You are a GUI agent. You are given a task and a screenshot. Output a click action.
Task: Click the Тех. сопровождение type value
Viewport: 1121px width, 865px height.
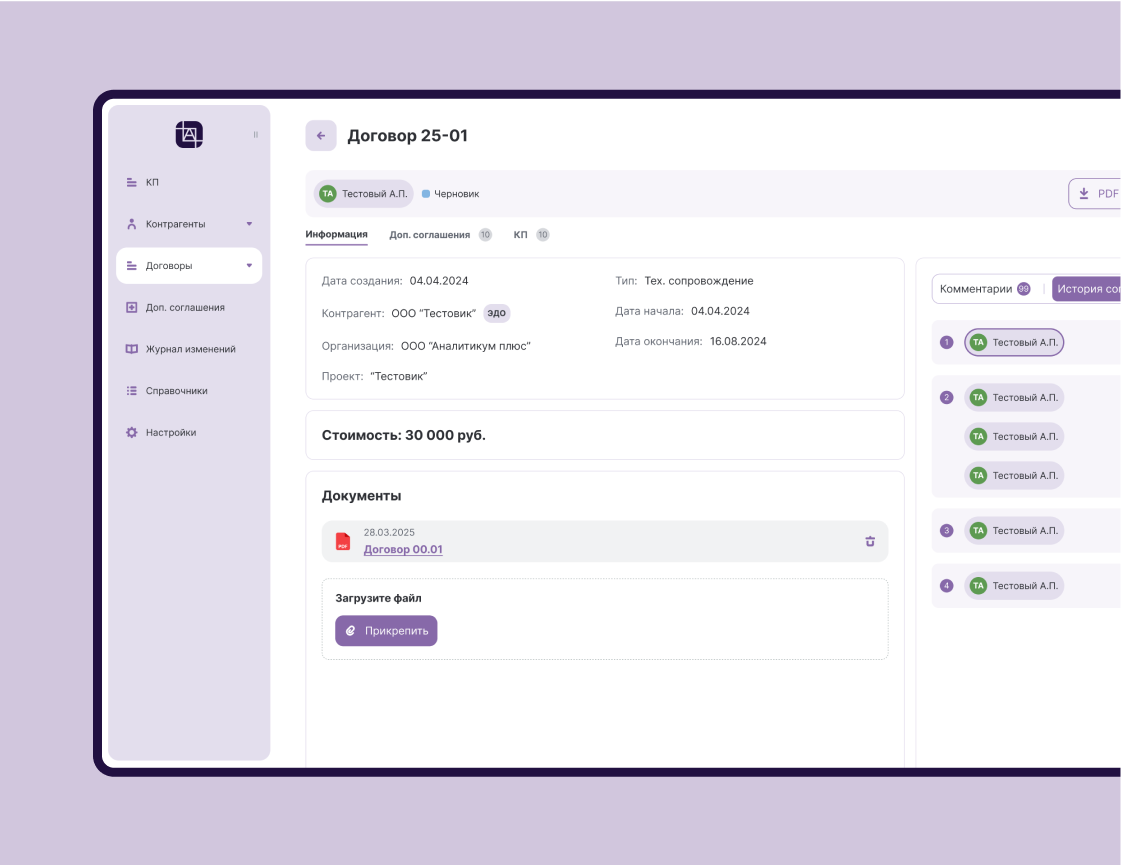point(698,281)
